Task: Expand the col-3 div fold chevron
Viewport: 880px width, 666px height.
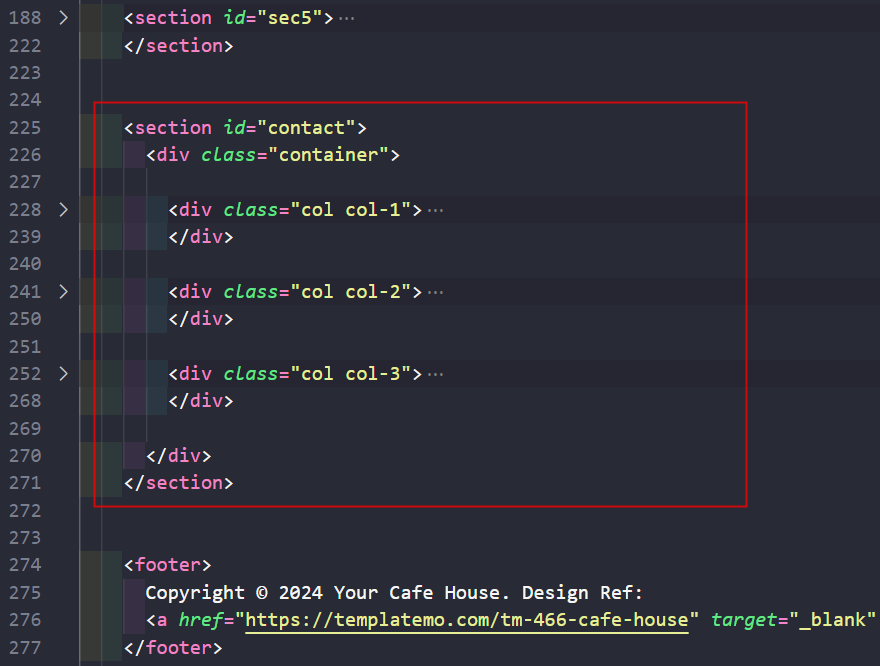Action: 63,374
